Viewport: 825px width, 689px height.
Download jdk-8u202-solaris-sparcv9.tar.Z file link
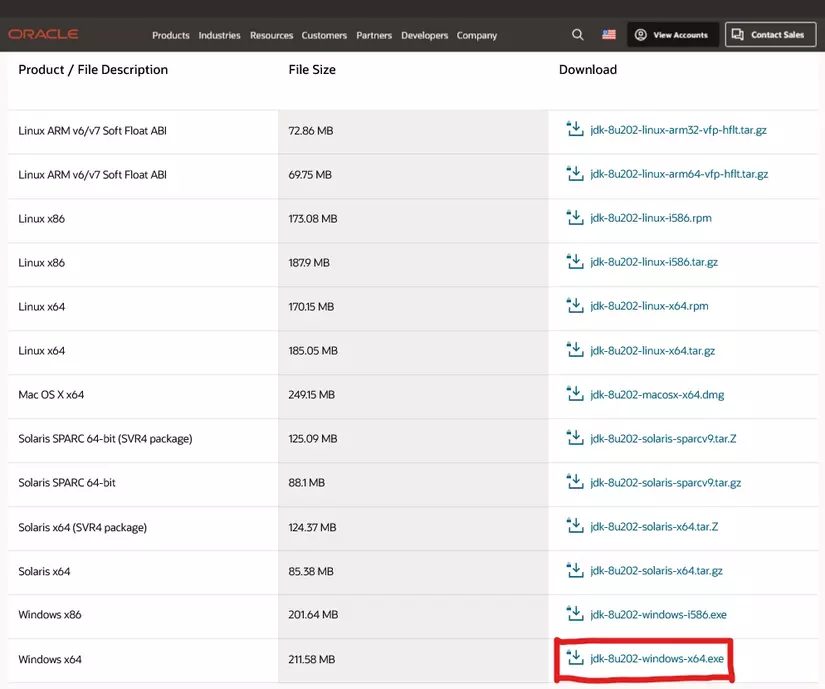click(663, 439)
